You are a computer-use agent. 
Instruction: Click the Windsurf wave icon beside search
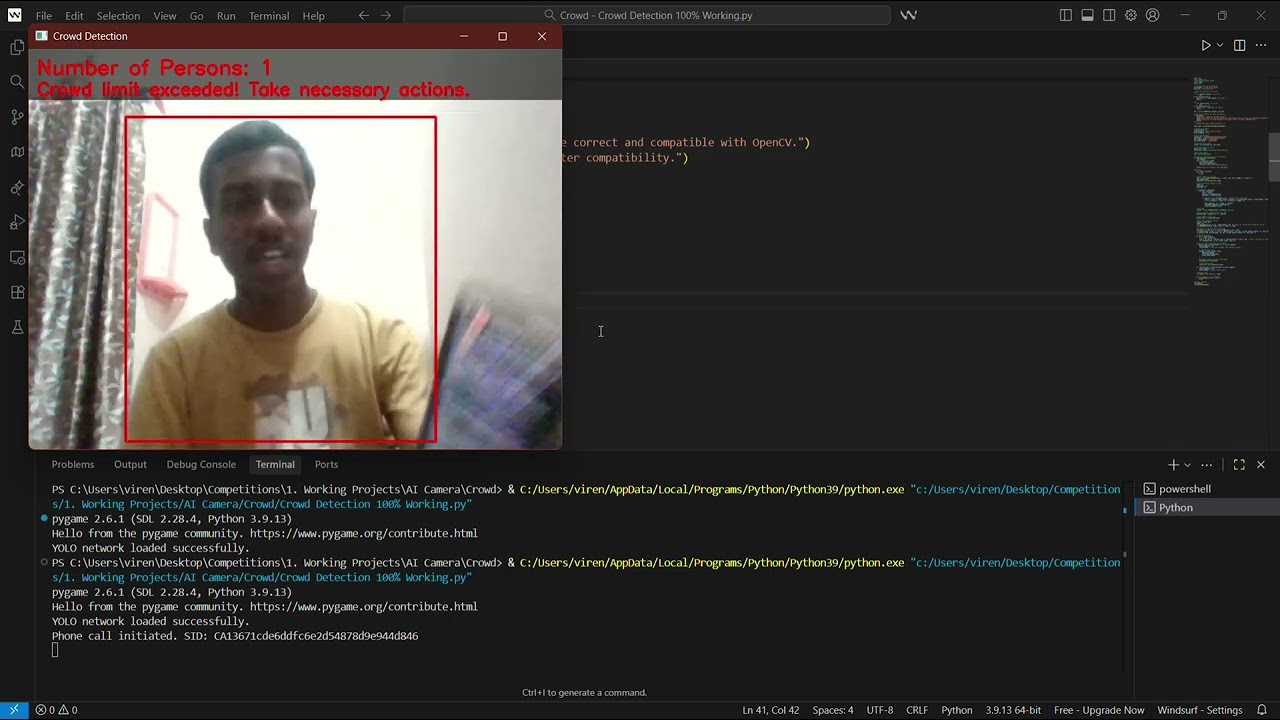pos(908,15)
